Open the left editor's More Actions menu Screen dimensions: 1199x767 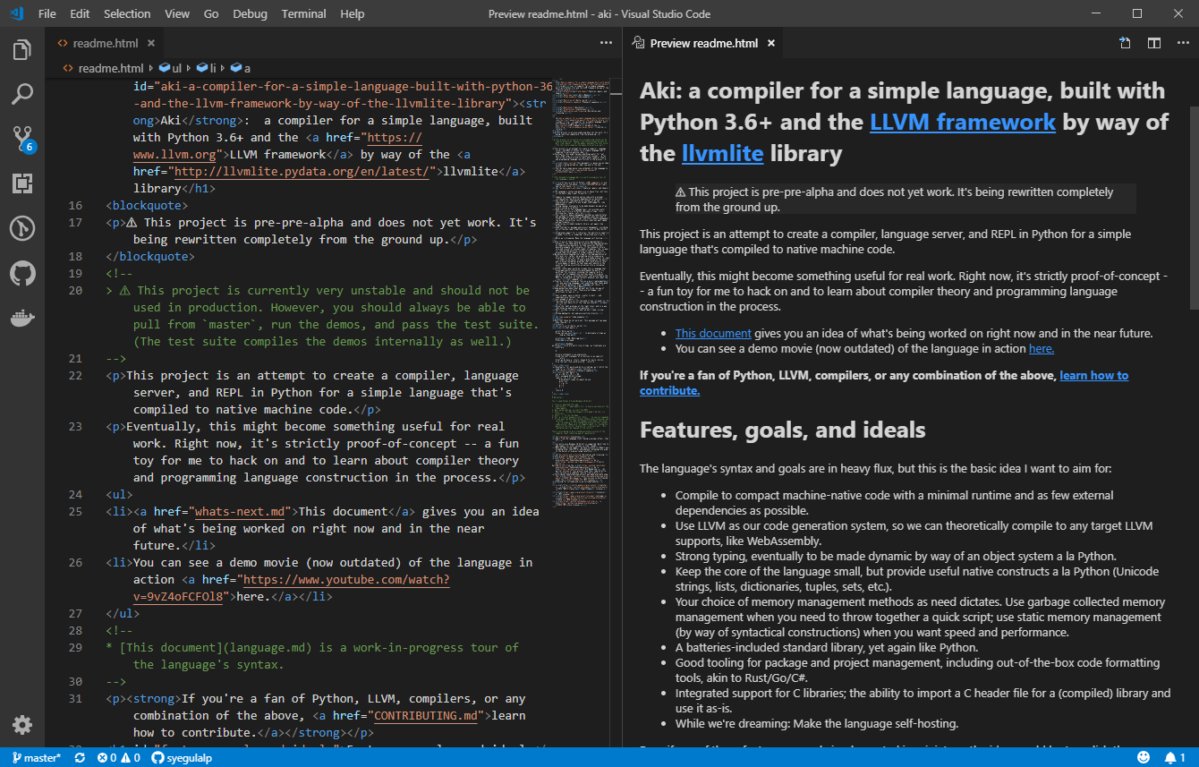click(x=606, y=43)
